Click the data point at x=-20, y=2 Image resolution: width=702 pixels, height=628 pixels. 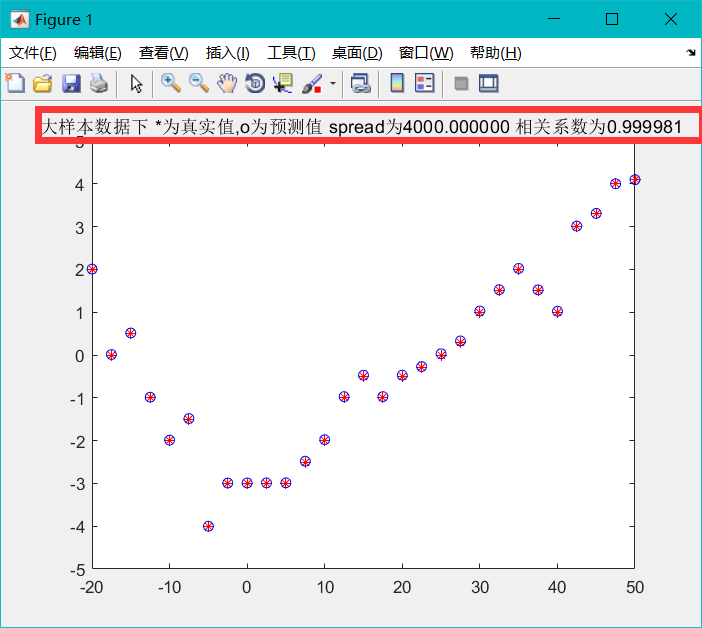tap(92, 269)
